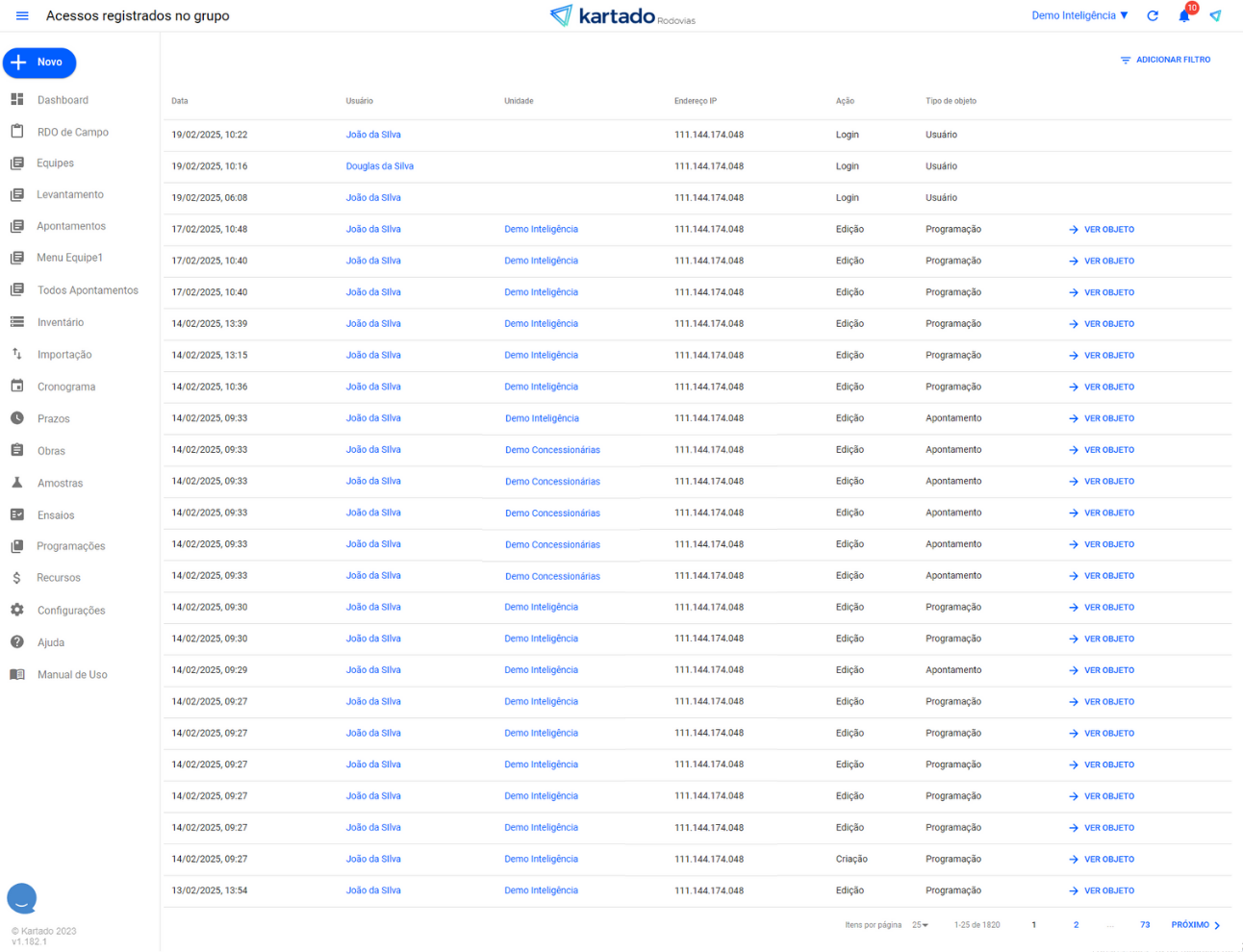Screen dimensions: 1243x952
Task: Select Inventário from the sidebar
Action: pyautogui.click(x=60, y=323)
